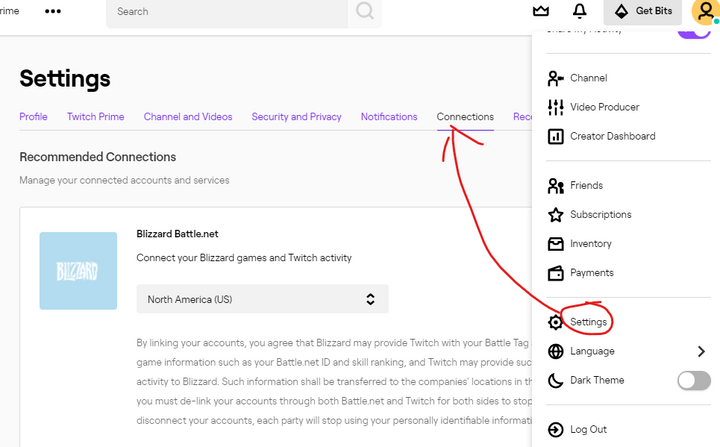Open the Prime loot crown icon
The width and height of the screenshot is (720, 447).
point(541,11)
